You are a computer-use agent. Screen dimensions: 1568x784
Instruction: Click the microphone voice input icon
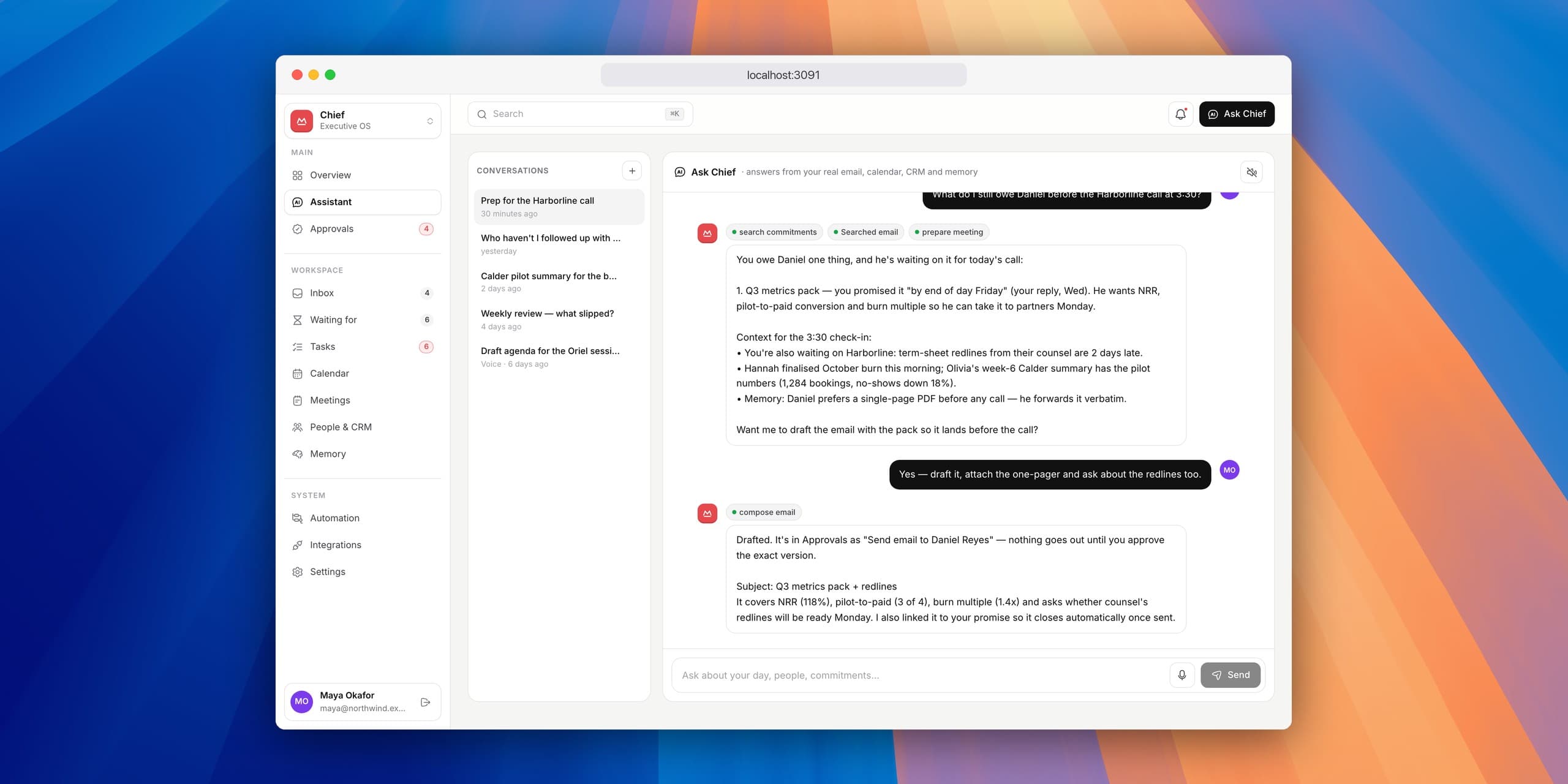click(1182, 675)
